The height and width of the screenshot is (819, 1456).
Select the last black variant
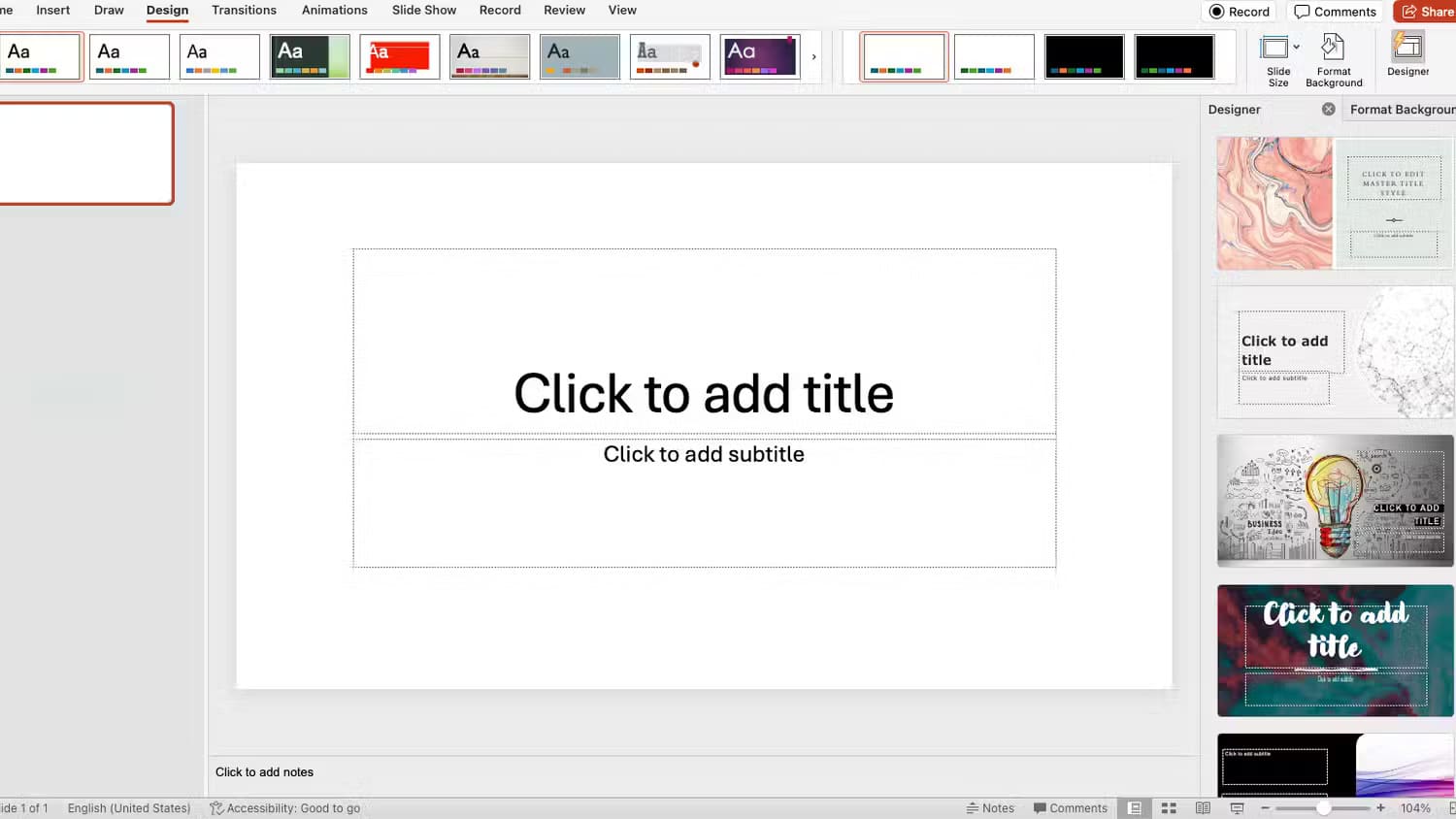[x=1175, y=56]
